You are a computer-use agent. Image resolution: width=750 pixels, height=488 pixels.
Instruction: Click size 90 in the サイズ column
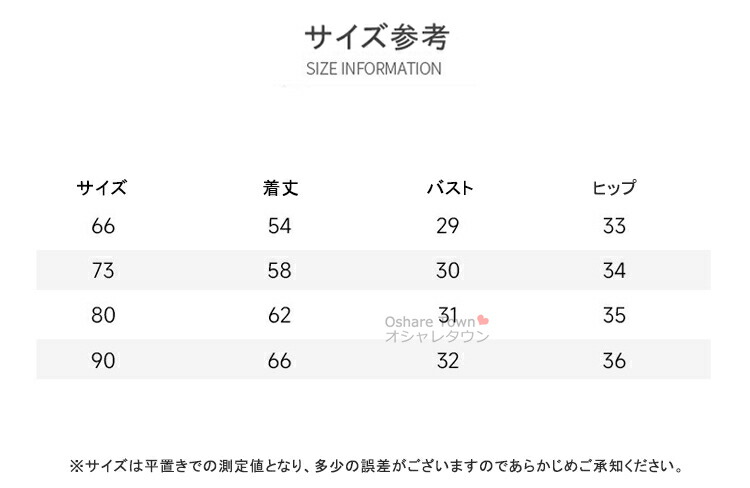point(103,361)
